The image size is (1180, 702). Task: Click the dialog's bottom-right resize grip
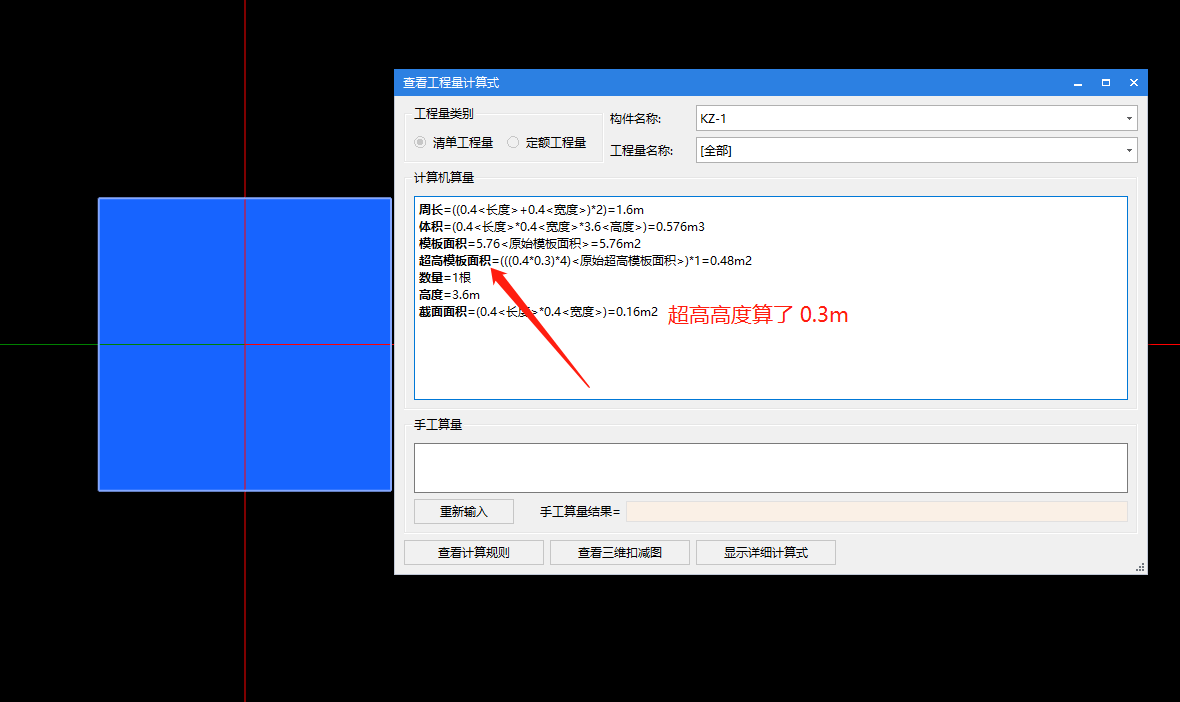tap(1140, 567)
